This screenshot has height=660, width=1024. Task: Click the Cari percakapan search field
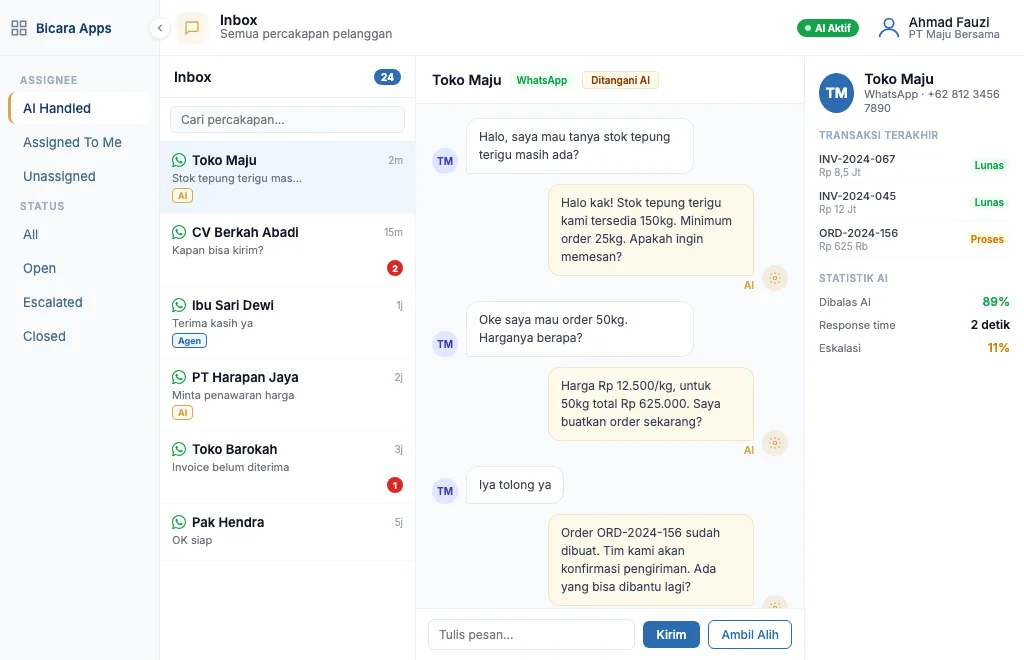(x=287, y=119)
